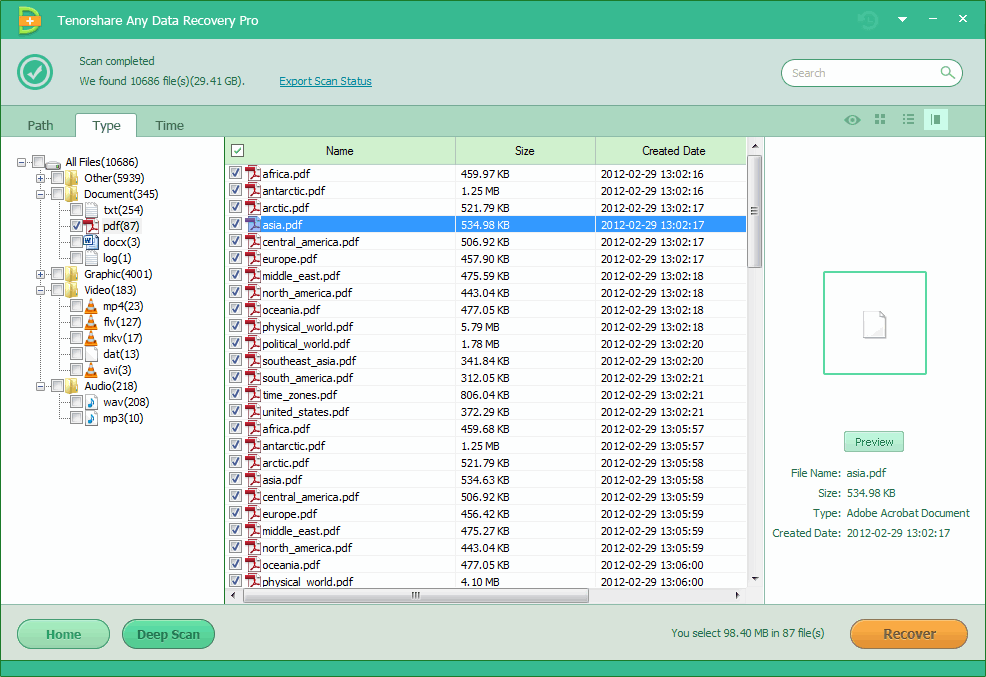Click the Export Scan Status link
This screenshot has height=677, width=986.
(x=325, y=81)
